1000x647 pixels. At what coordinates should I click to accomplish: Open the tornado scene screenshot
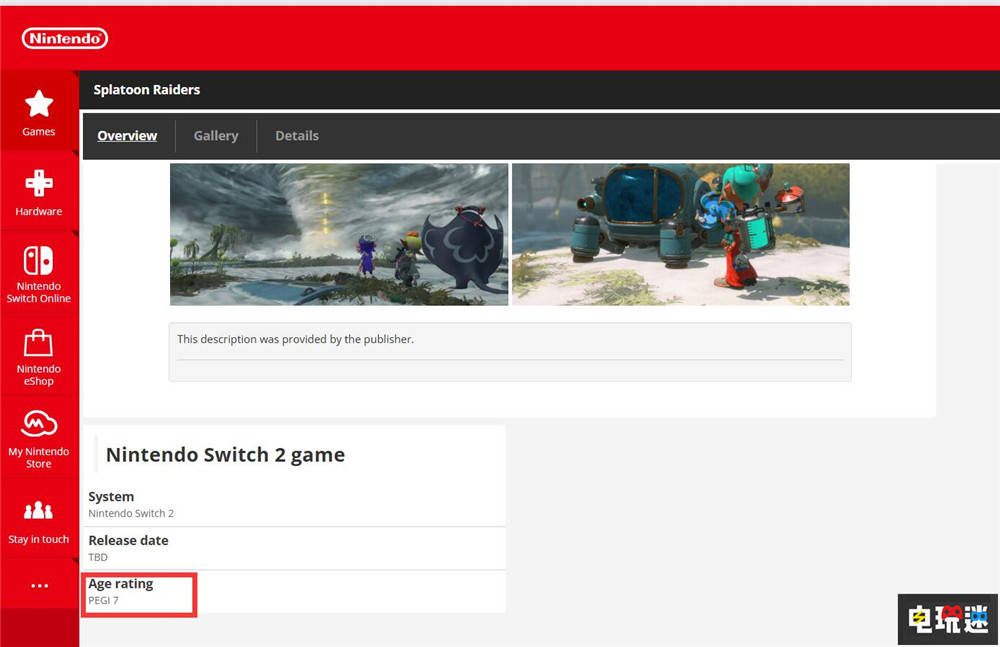click(339, 234)
